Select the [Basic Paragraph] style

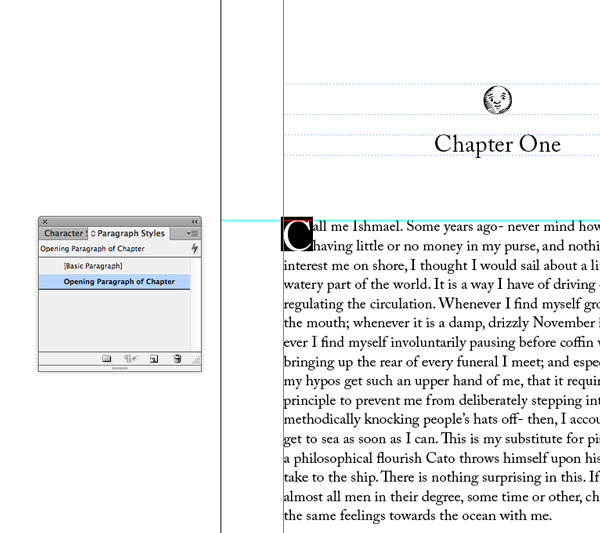tap(114, 266)
